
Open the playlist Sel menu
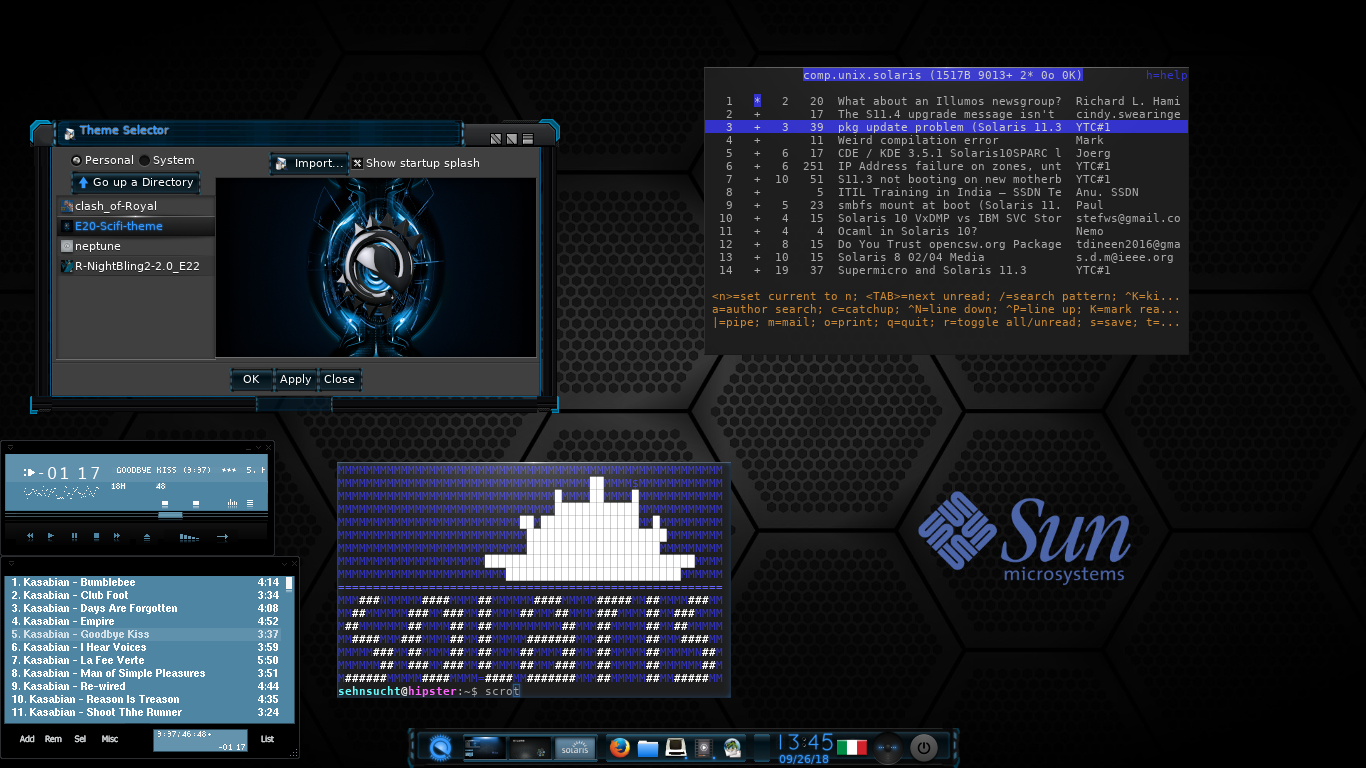click(80, 739)
